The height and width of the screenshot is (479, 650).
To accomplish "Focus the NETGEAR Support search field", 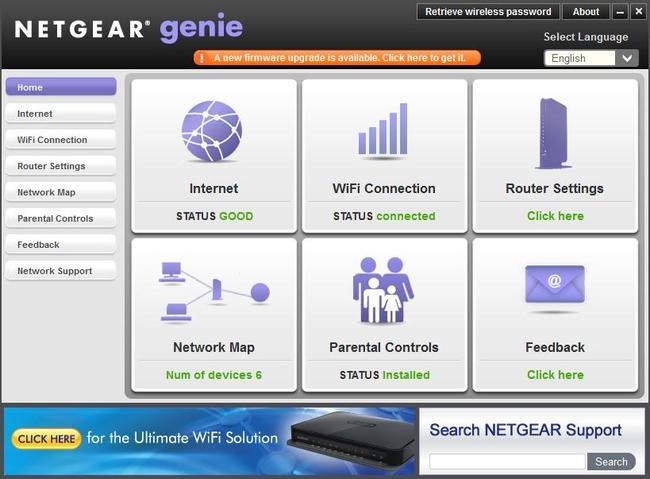I will click(x=507, y=462).
